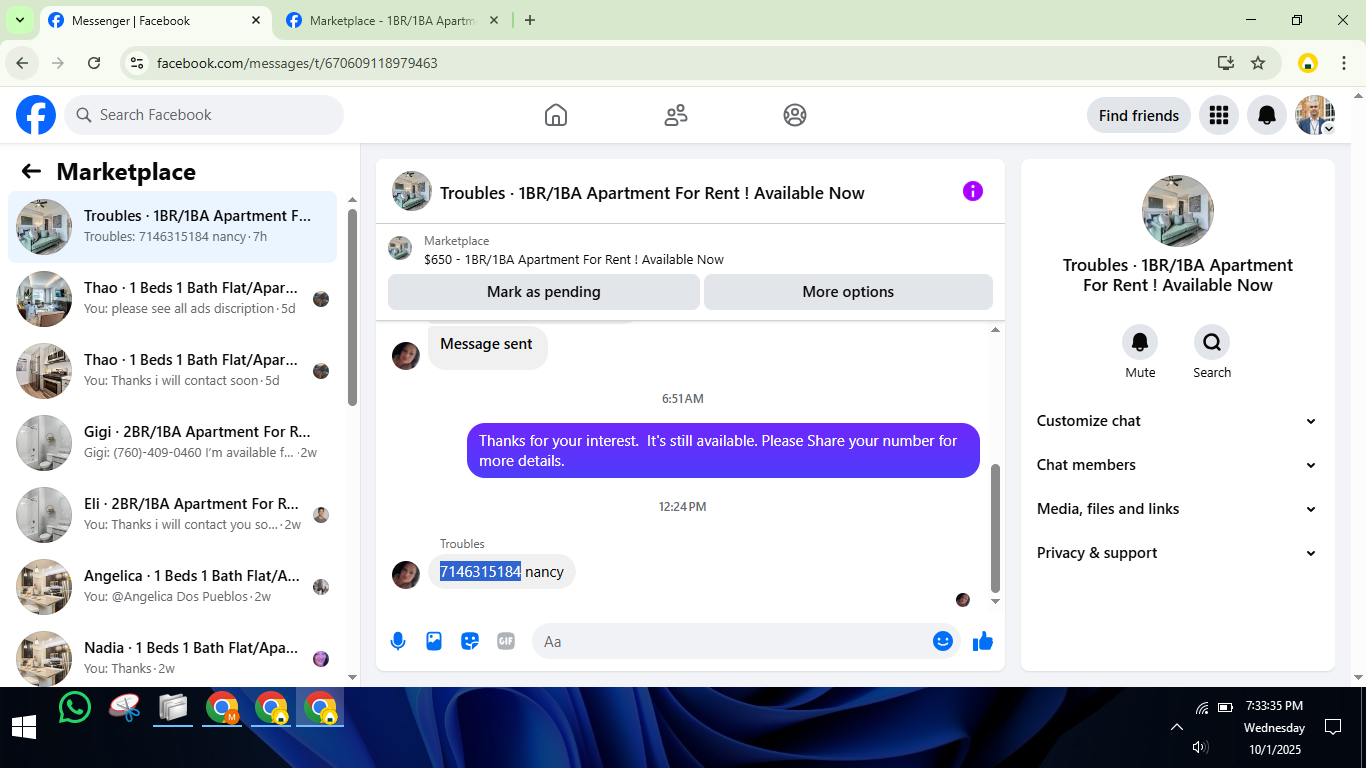Open the emoji picker in message box
This screenshot has width=1366, height=768.
pos(942,641)
